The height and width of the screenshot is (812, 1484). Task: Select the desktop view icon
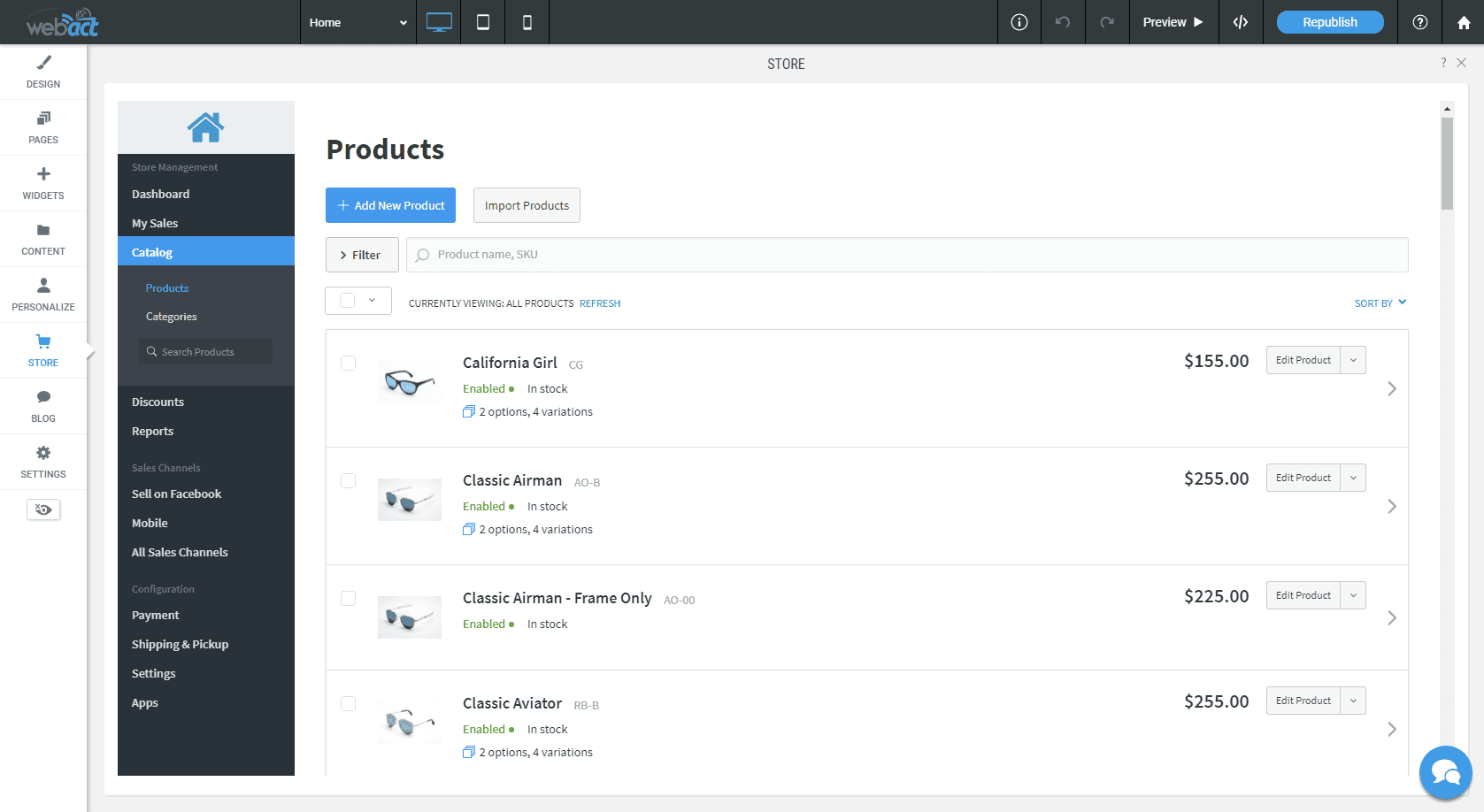point(438,22)
